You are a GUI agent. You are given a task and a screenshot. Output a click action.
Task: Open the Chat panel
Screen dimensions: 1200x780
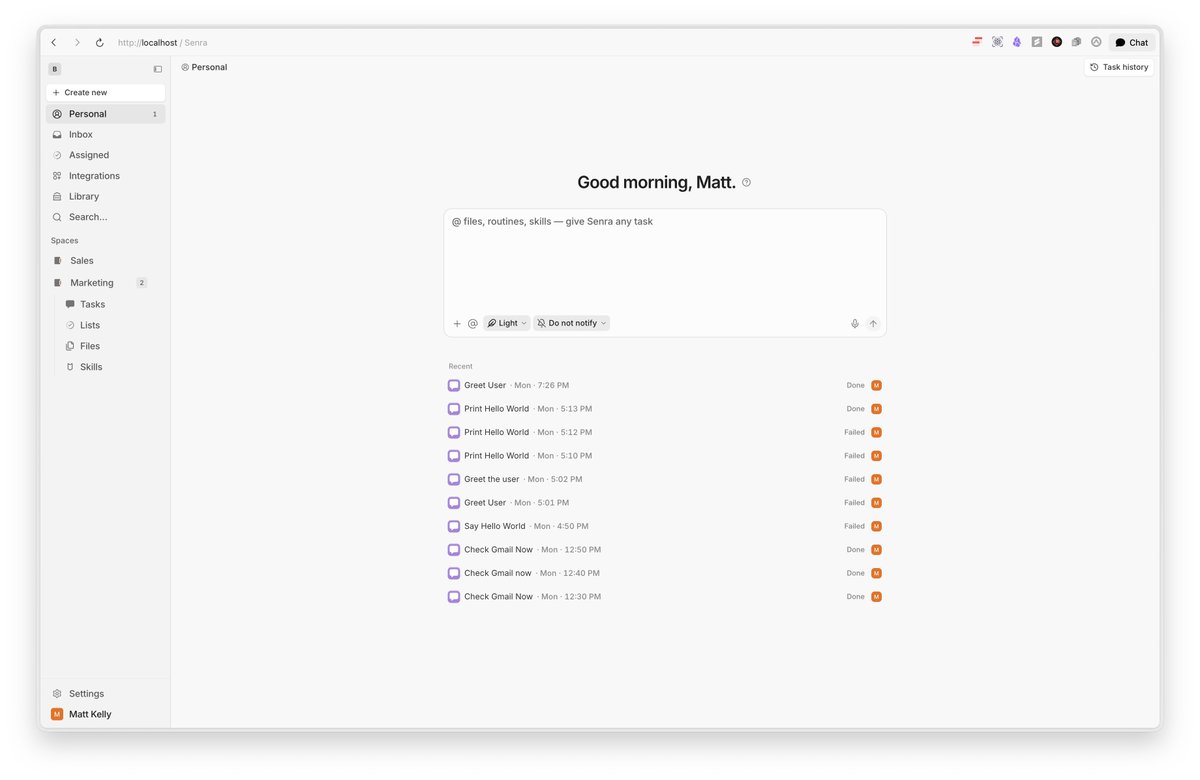click(x=1132, y=43)
